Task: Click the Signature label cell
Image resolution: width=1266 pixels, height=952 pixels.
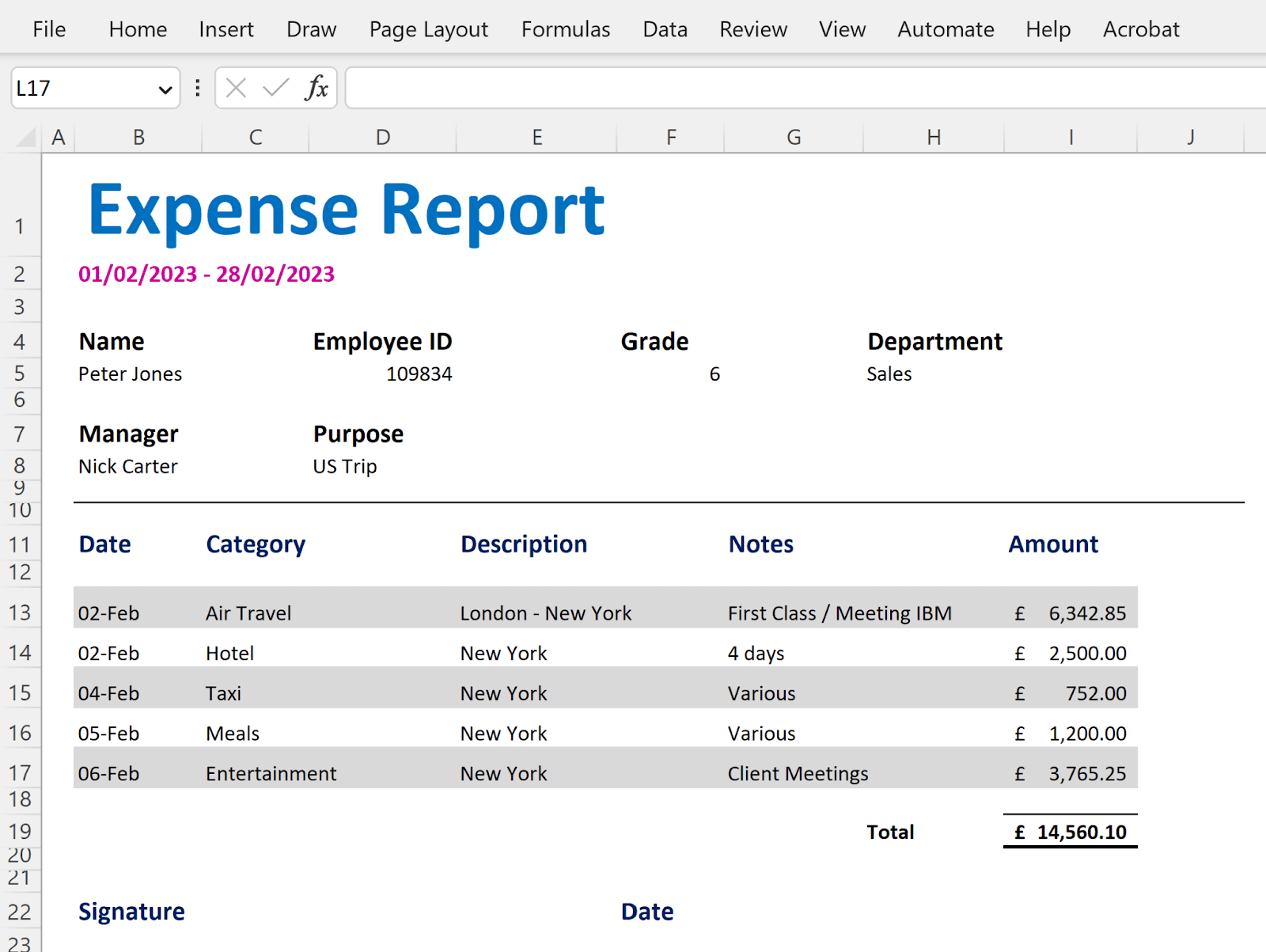Action: [x=131, y=912]
